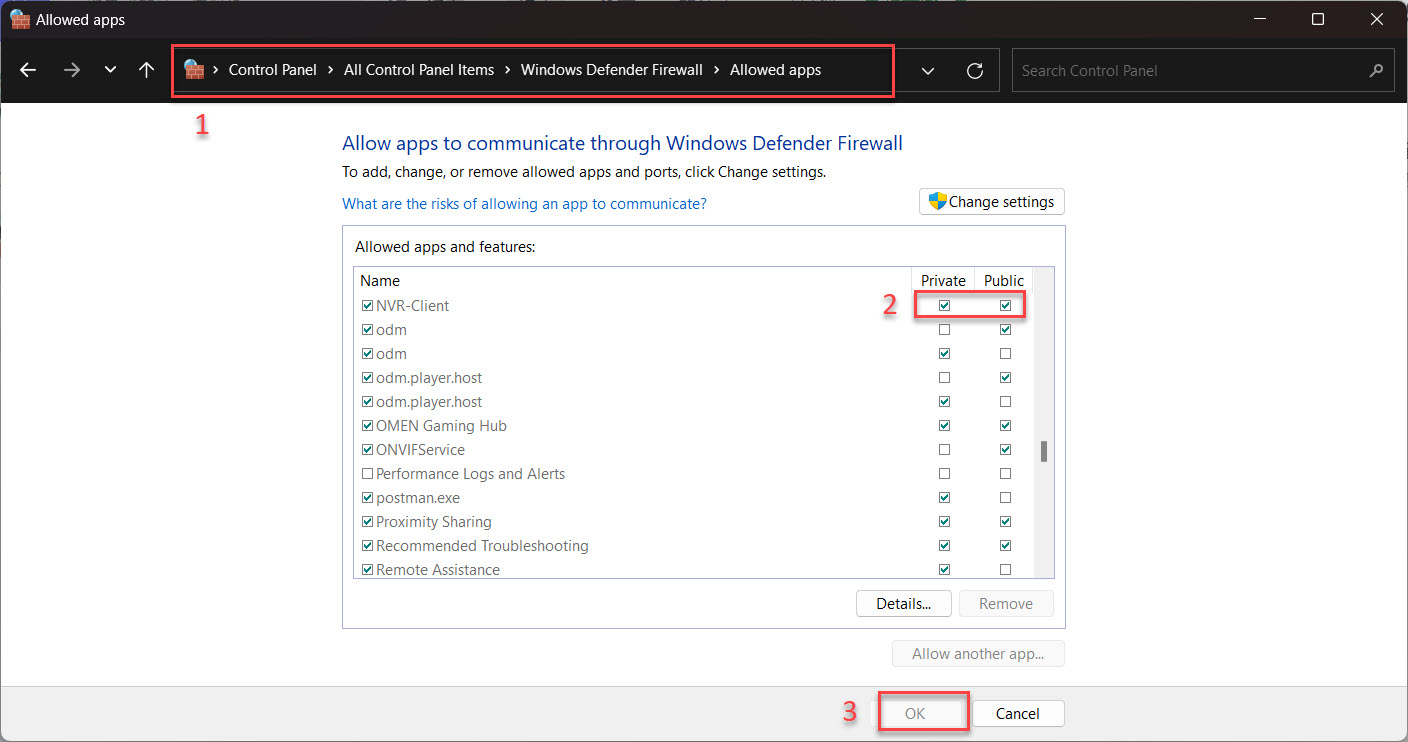Click the Public column header
This screenshot has width=1408, height=742.
click(x=1004, y=281)
